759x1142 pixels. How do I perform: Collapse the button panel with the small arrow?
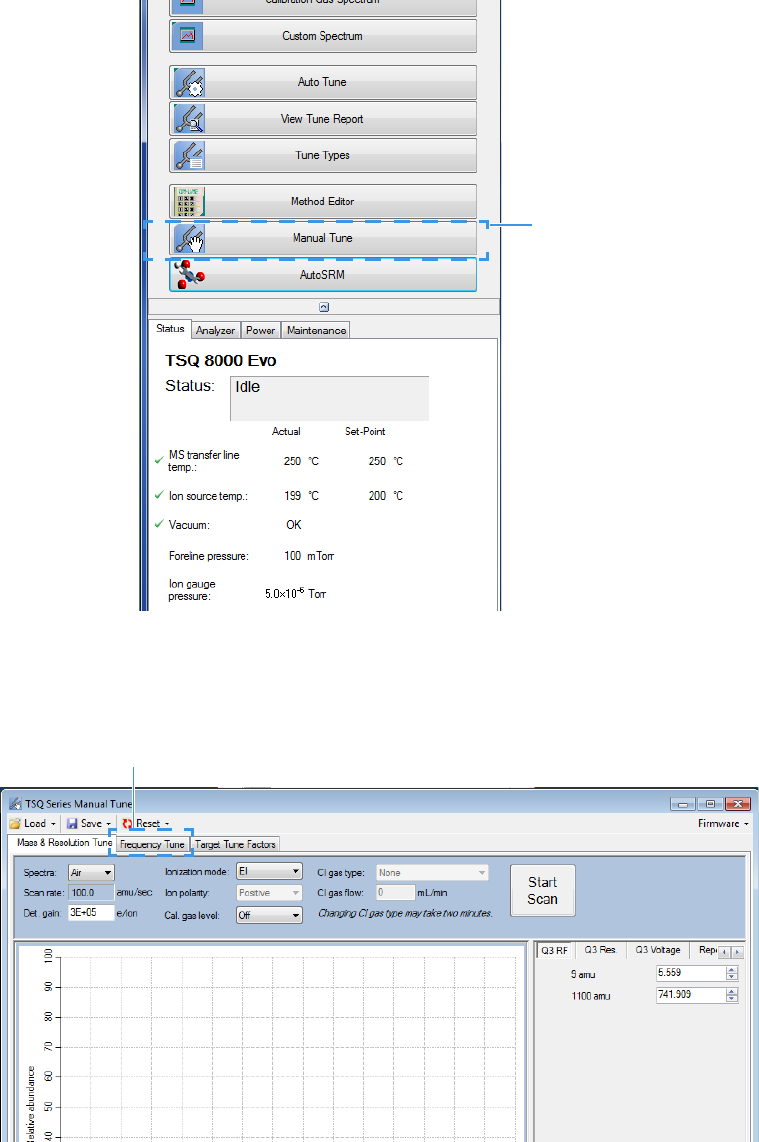(324, 307)
